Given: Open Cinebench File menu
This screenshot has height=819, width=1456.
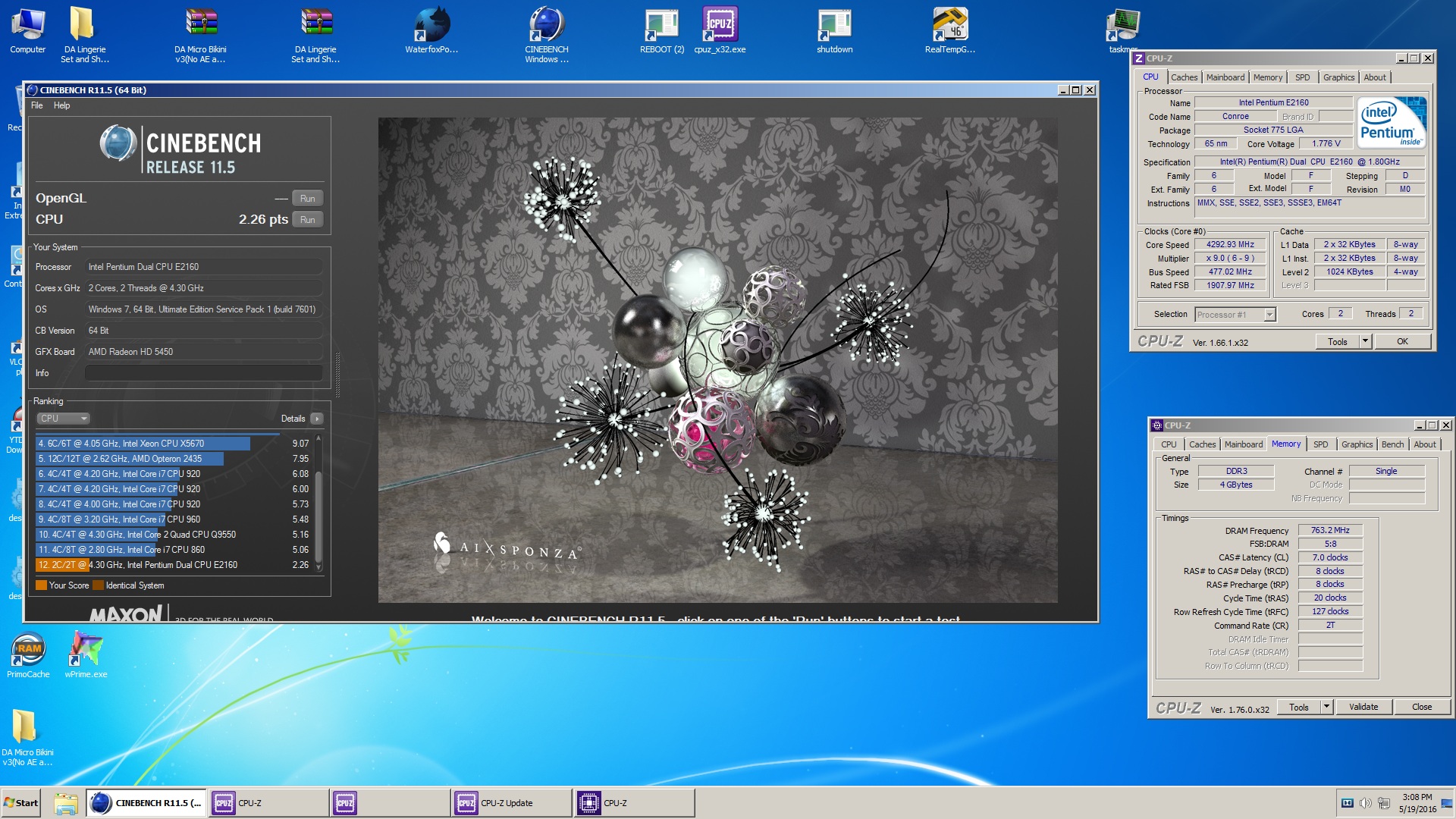Looking at the screenshot, I should point(36,105).
